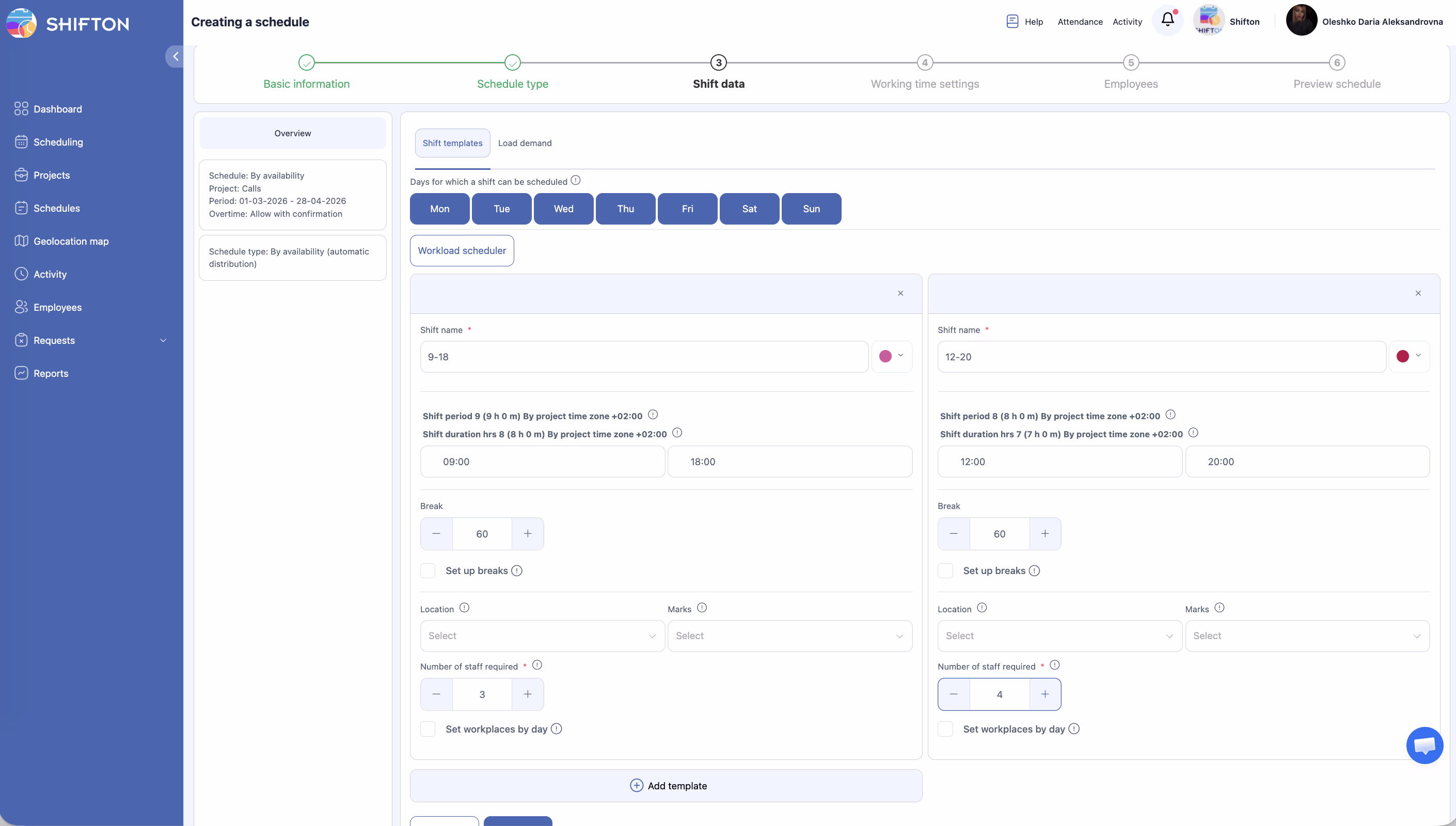Click the Add template plus icon
The height and width of the screenshot is (826, 1456).
(x=637, y=785)
